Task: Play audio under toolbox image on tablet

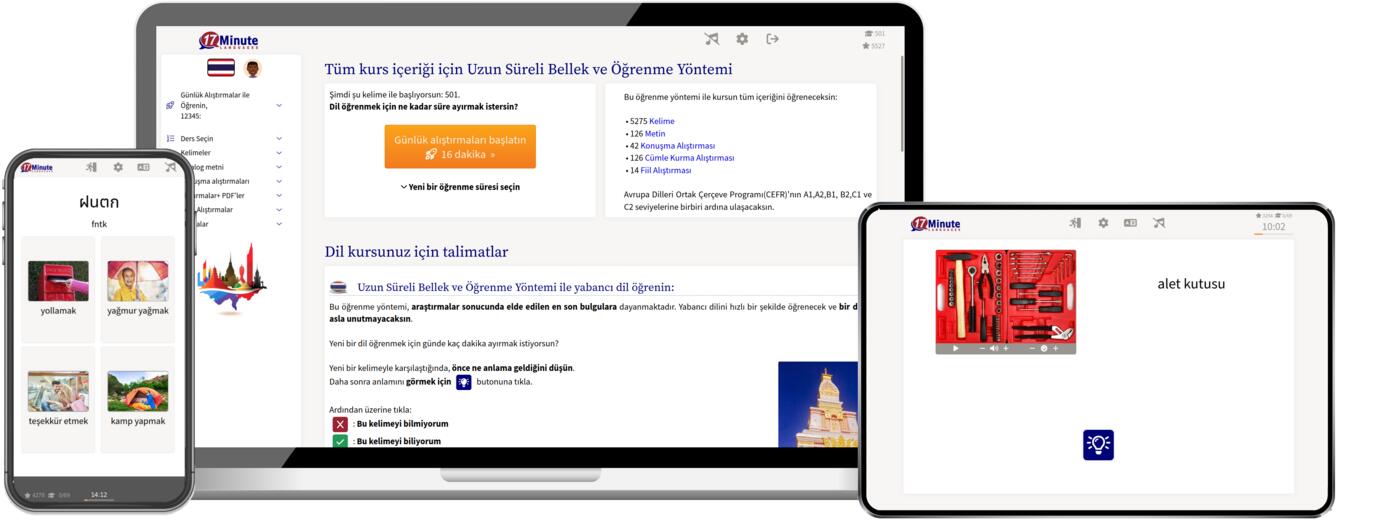Action: 956,349
